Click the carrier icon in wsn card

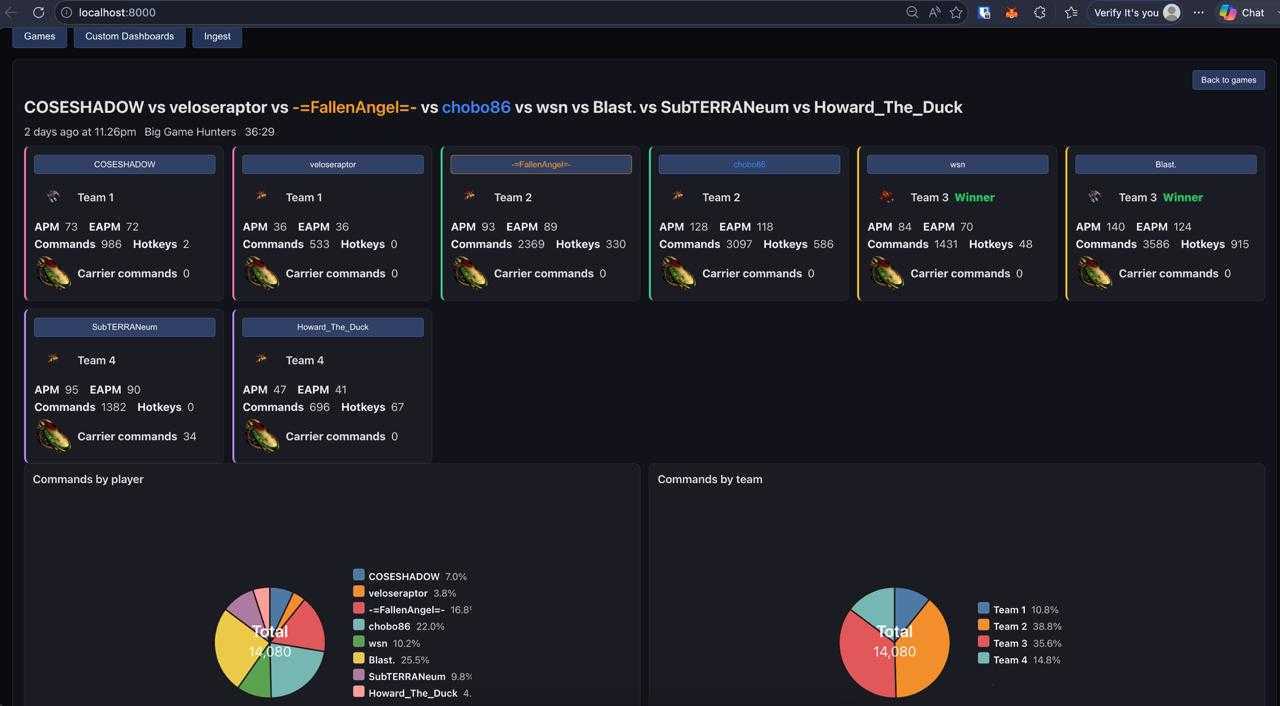coord(886,273)
